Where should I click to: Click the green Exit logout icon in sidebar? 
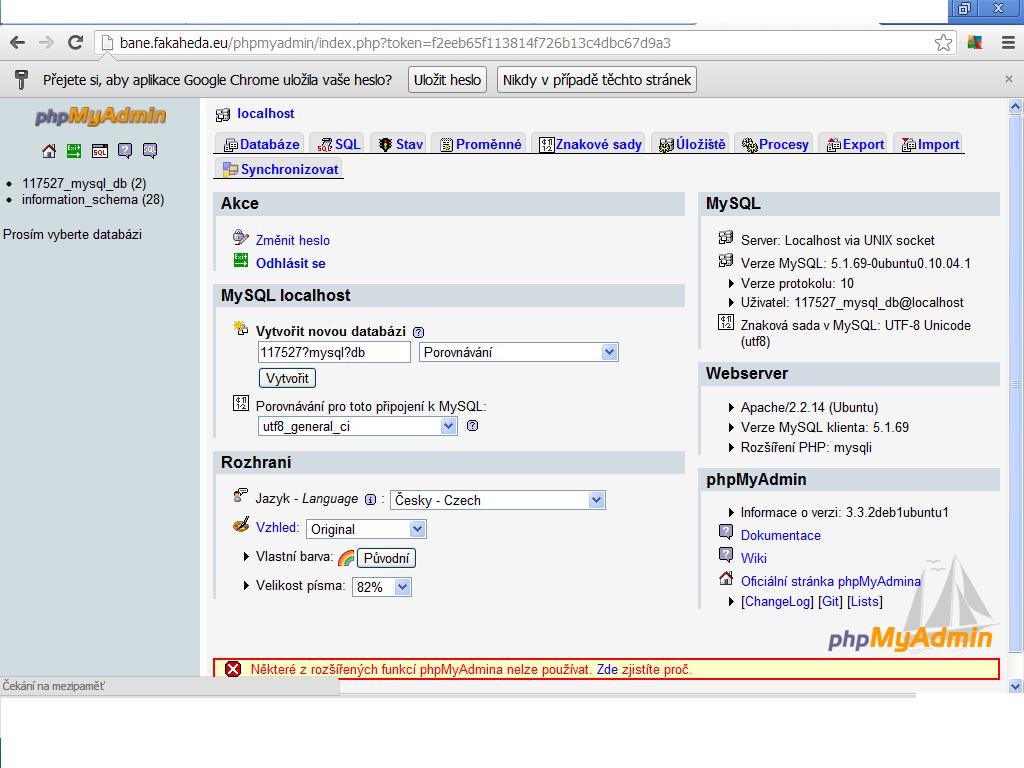point(74,152)
